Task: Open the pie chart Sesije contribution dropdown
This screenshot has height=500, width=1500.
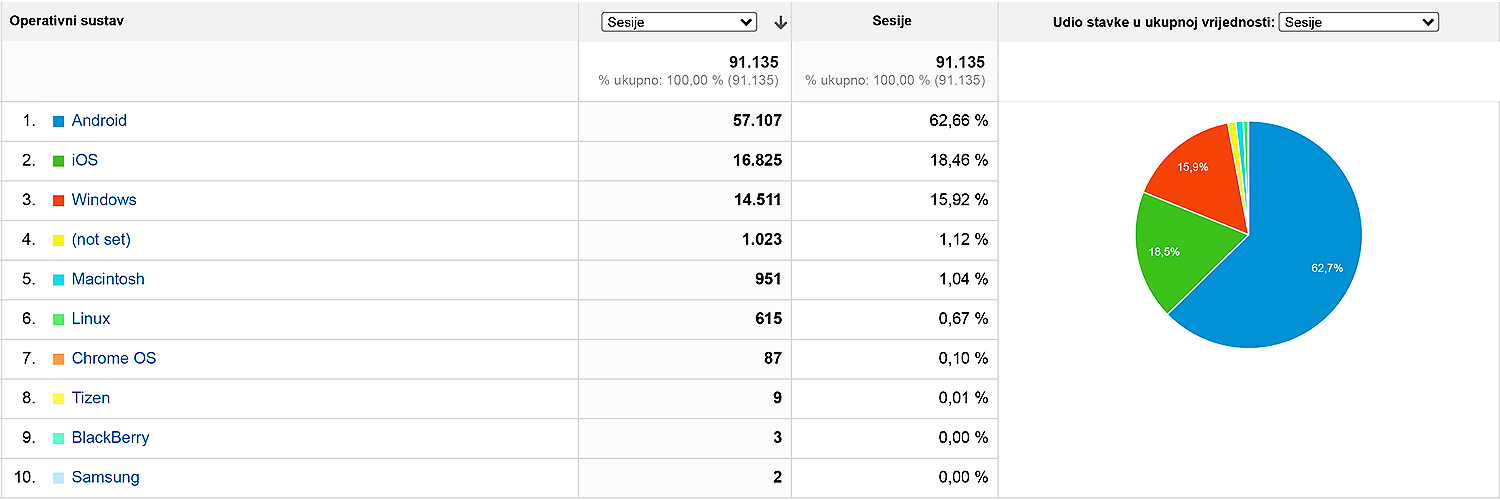Action: tap(1358, 22)
